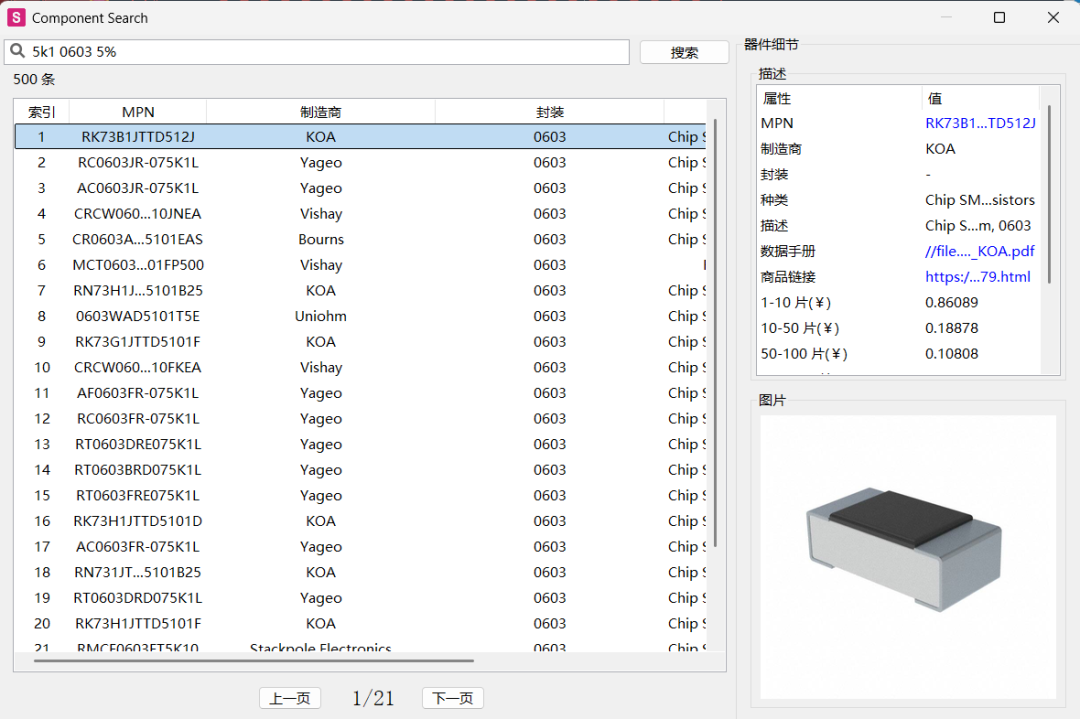Click the 1-10 片 price value 0.86089
The height and width of the screenshot is (719, 1080).
pyautogui.click(x=951, y=302)
